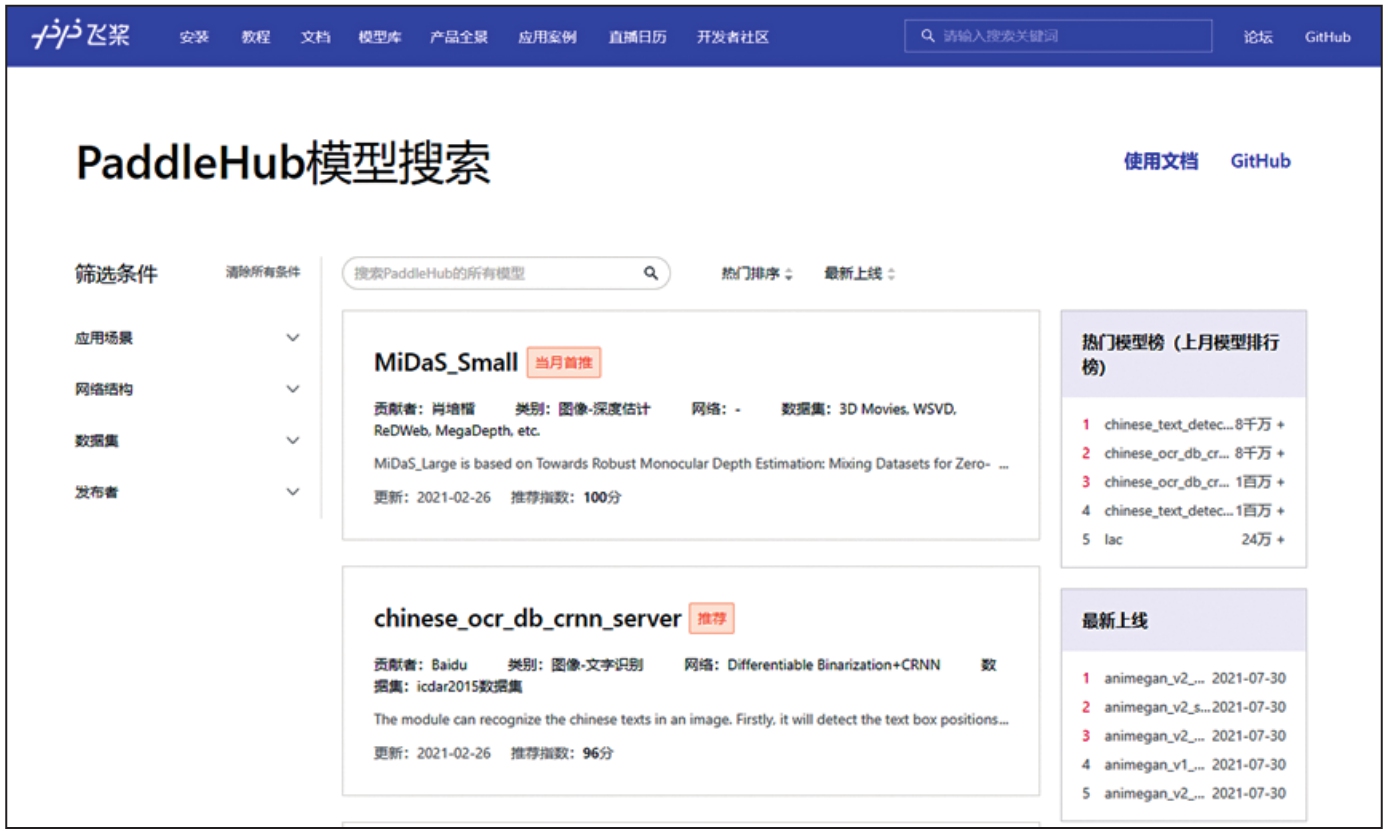Click the MiDaS_Large description text
Image resolution: width=1388 pixels, height=831 pixels.
(x=691, y=464)
